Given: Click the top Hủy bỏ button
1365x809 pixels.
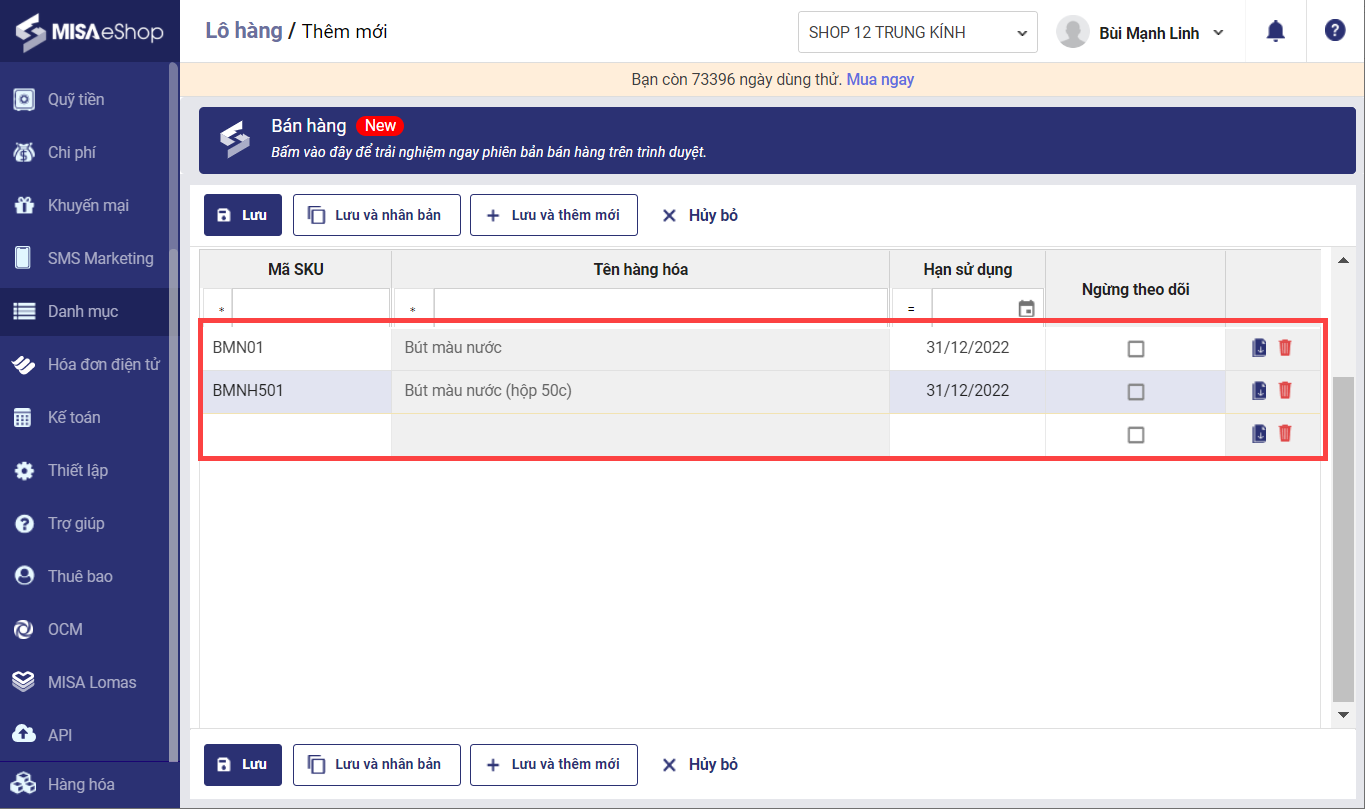Looking at the screenshot, I should click(x=700, y=215).
